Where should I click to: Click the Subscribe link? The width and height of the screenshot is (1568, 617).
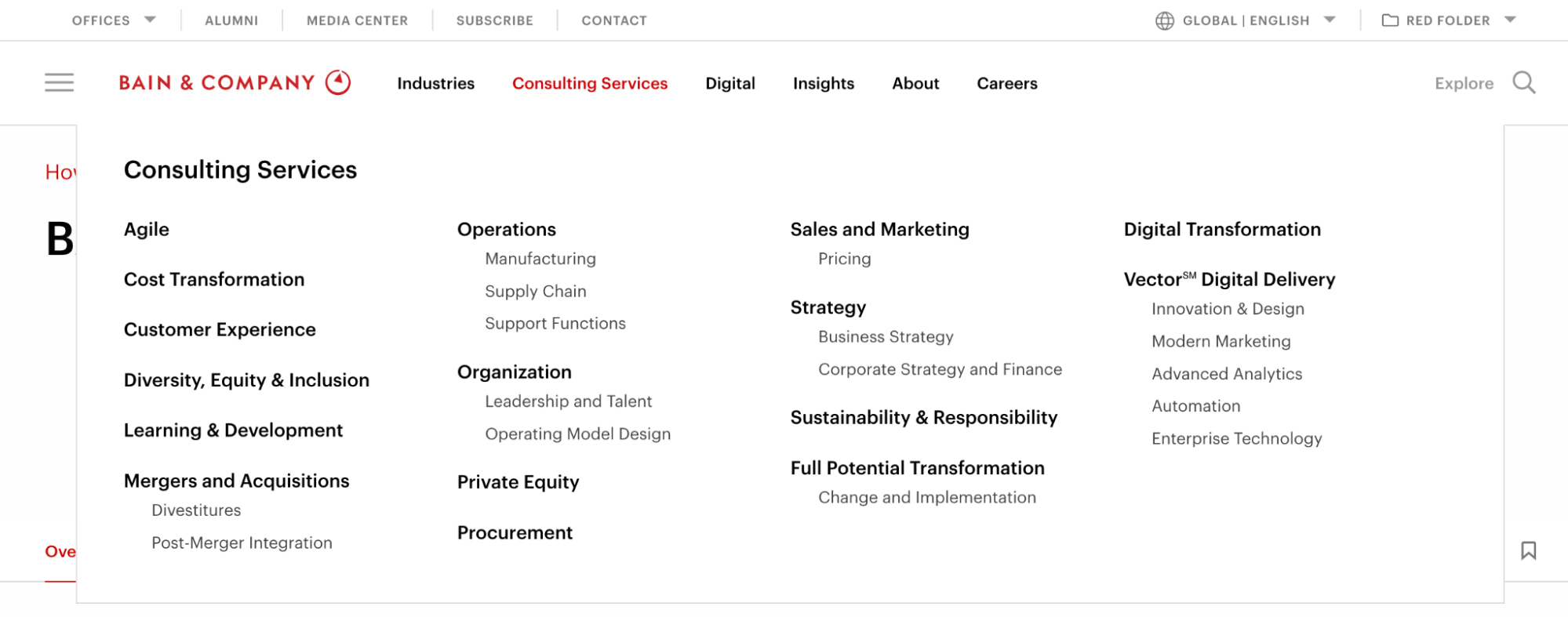493,20
